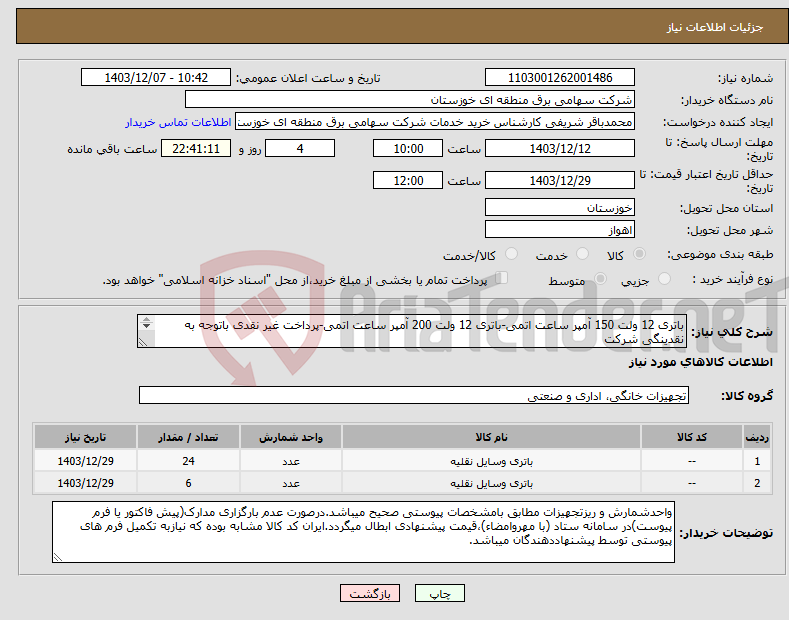Select the کالا/خدمت radio button
Image resolution: width=789 pixels, height=620 pixels.
point(511,254)
